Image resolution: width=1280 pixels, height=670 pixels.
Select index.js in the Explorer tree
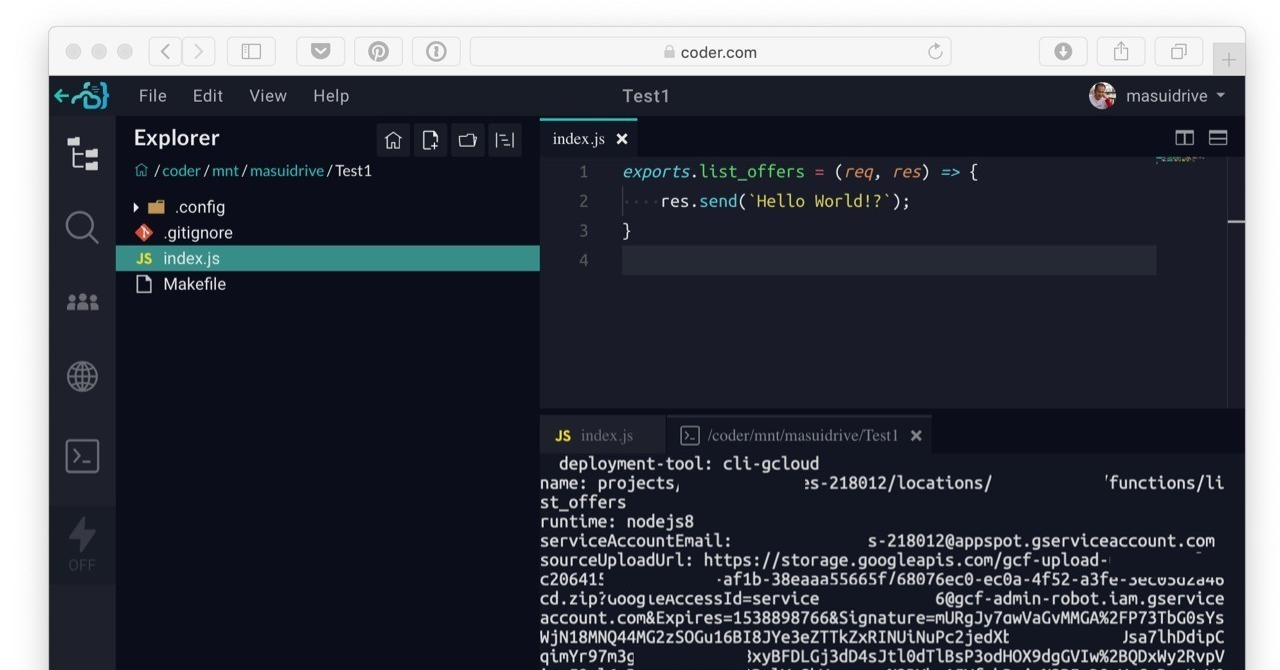327,258
